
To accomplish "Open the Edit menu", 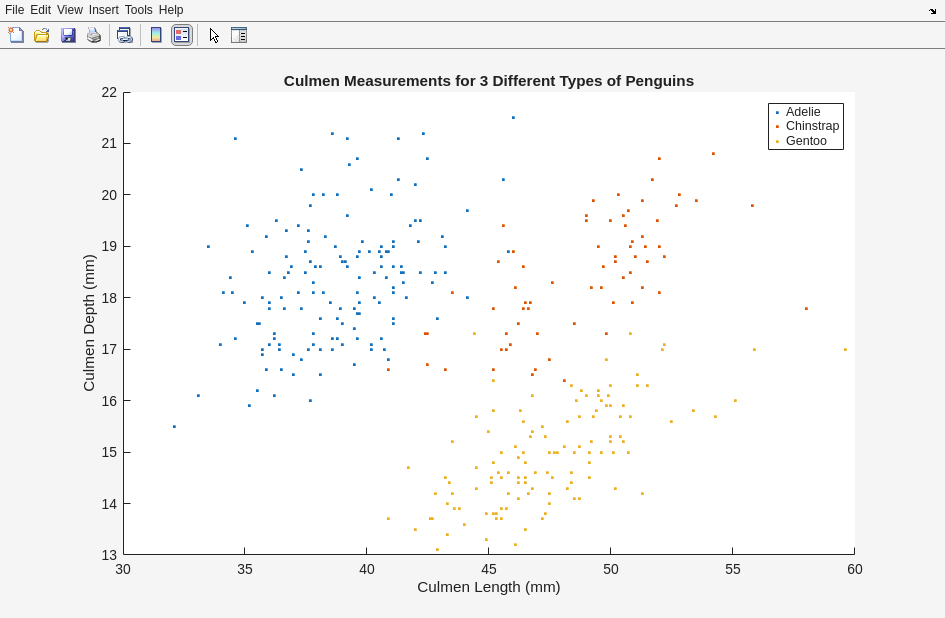I will 41,10.
